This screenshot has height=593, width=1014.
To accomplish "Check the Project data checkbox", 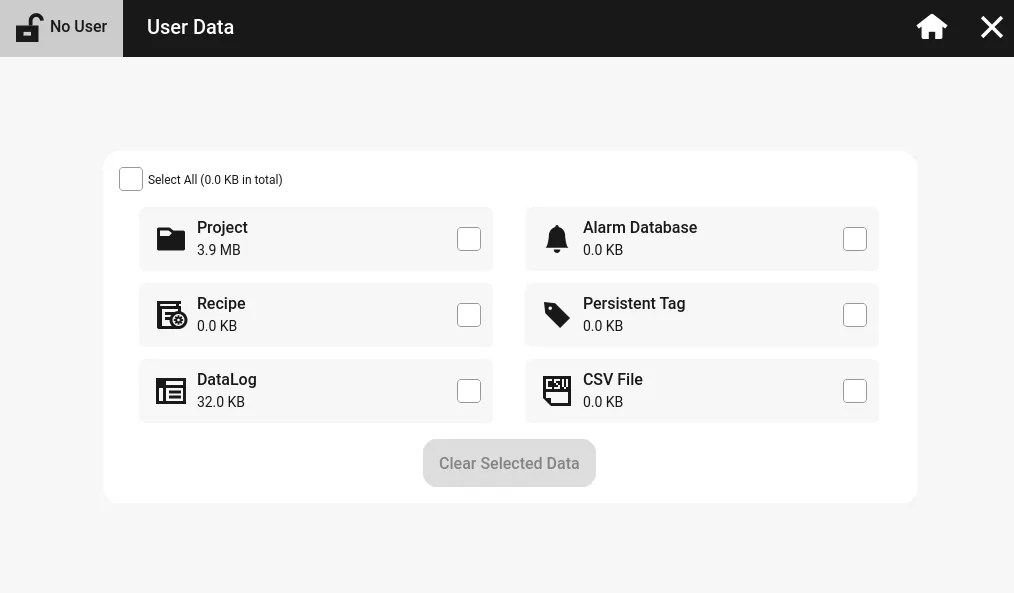I will [x=469, y=239].
